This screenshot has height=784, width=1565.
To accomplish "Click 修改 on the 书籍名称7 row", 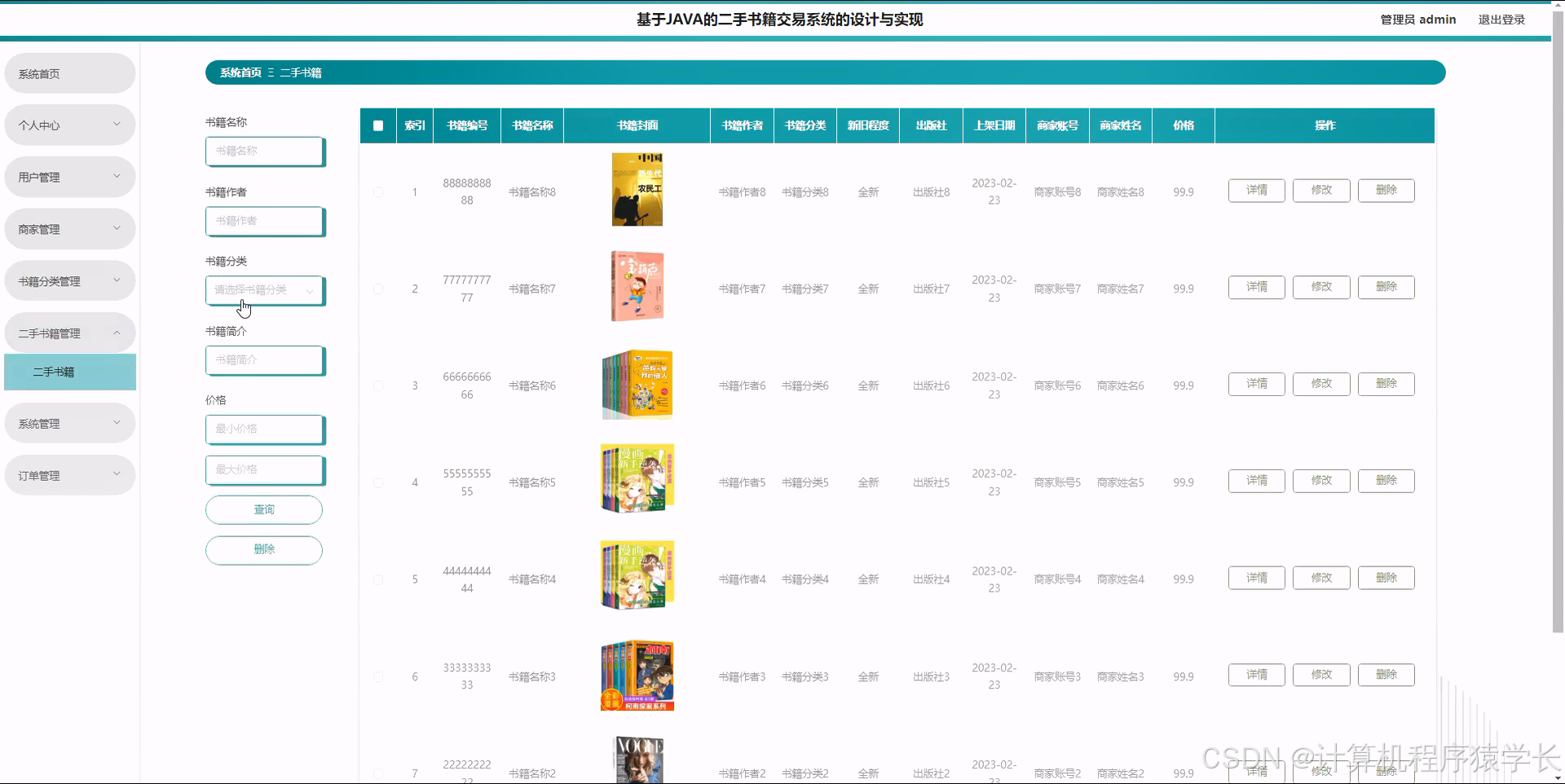I will tap(1320, 287).
